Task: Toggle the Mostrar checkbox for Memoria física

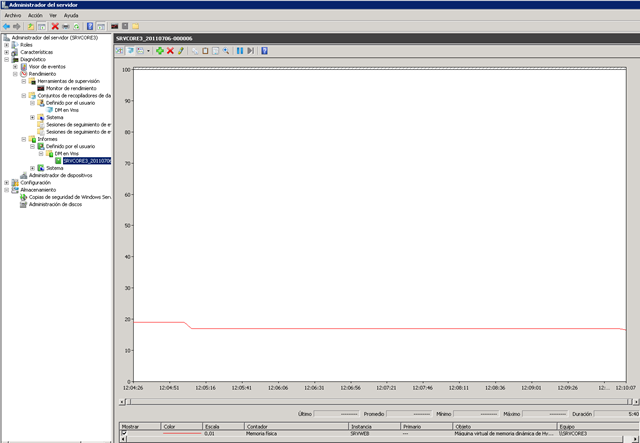Action: [124, 434]
